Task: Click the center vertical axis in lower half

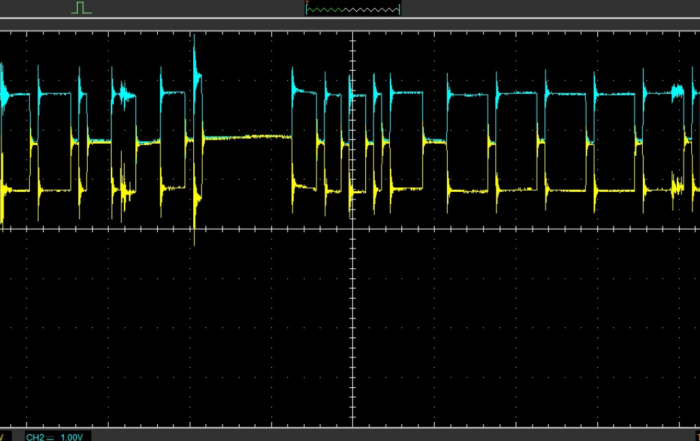Action: [352, 330]
